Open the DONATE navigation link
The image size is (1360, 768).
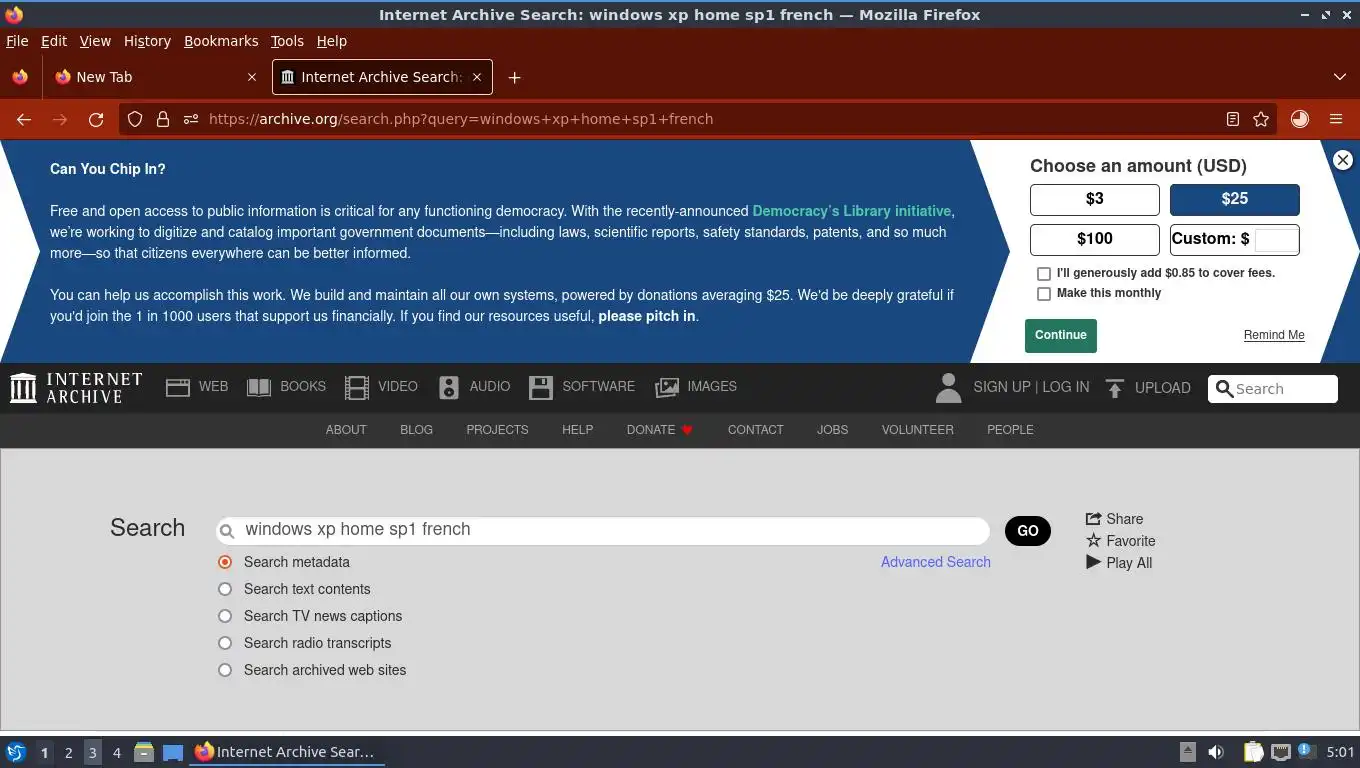click(659, 430)
